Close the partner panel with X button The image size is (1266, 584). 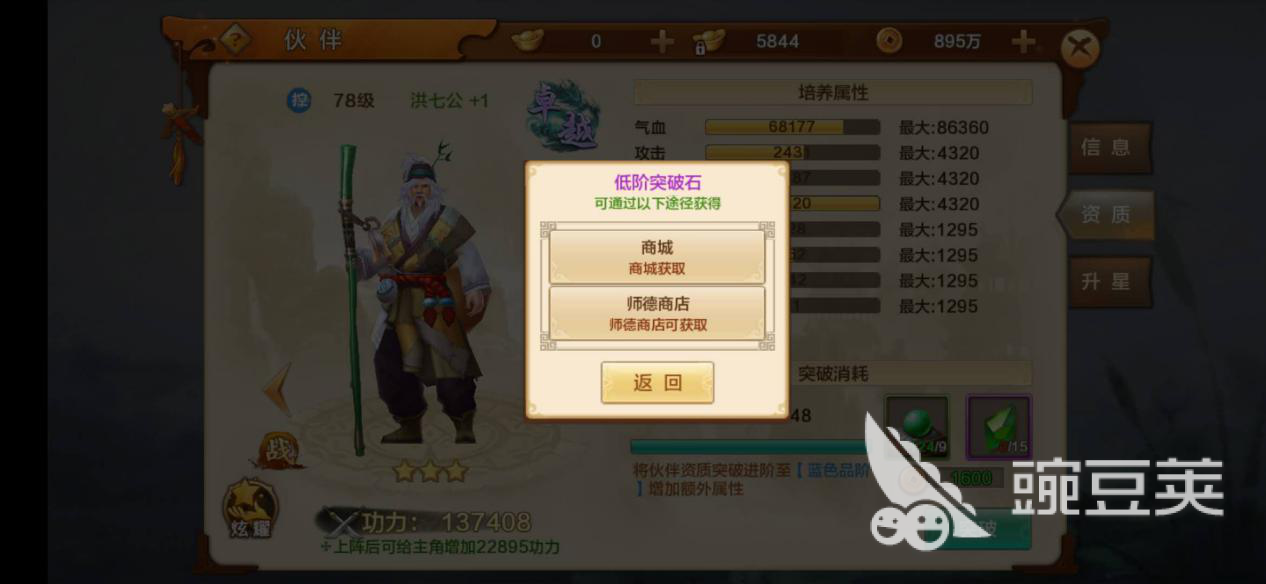pos(1080,48)
